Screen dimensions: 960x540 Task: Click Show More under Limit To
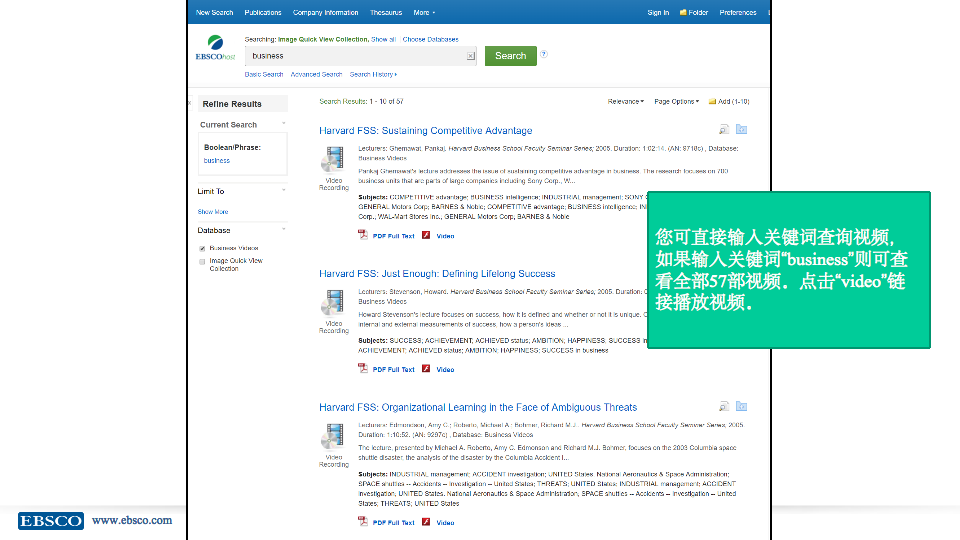coord(212,212)
